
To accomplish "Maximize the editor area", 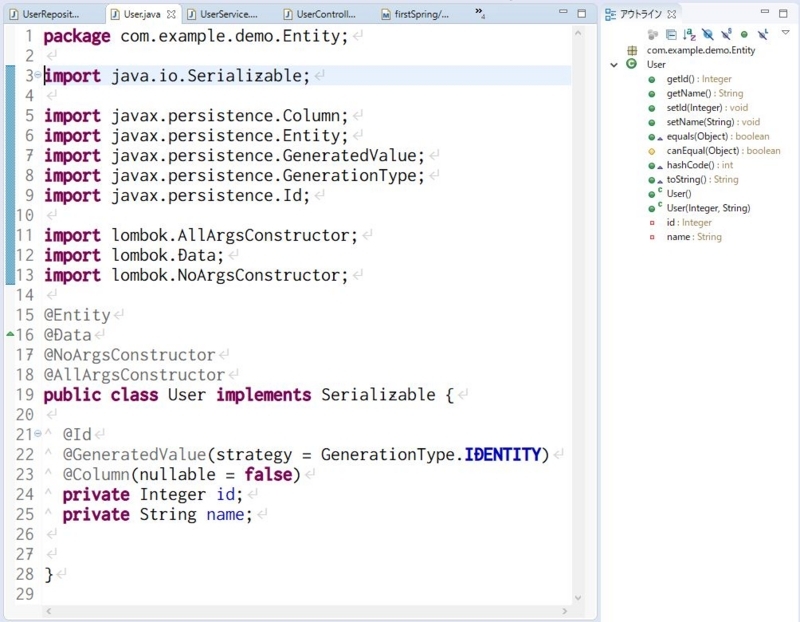I will tap(582, 13).
